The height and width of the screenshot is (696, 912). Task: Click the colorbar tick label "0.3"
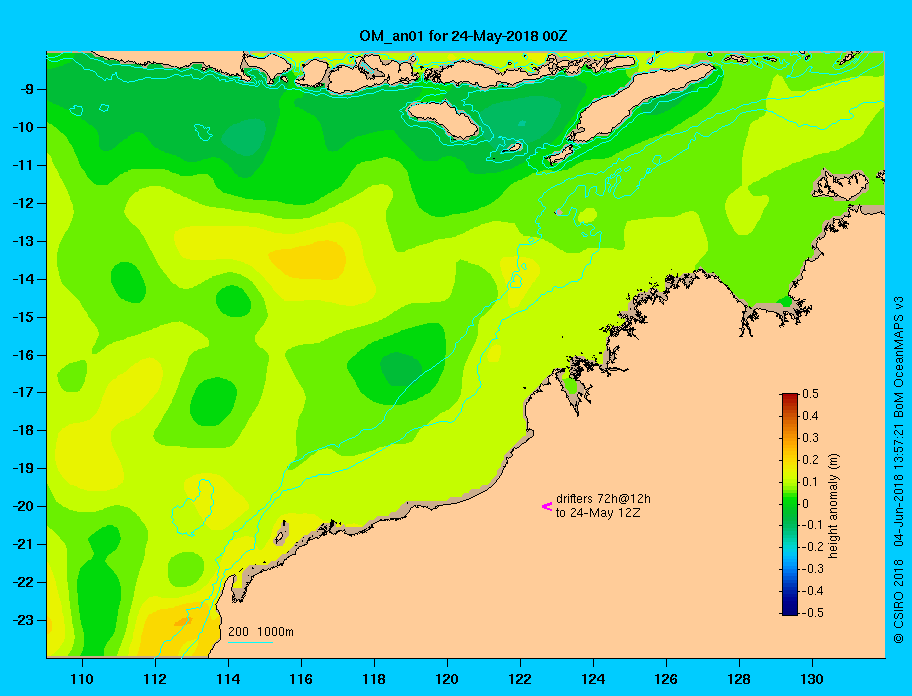coord(810,438)
